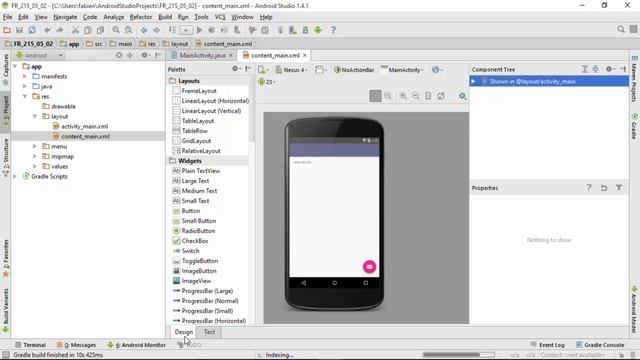The width and height of the screenshot is (640, 360).
Task: Search everywhere with top-right magnifier
Action: coord(621,29)
